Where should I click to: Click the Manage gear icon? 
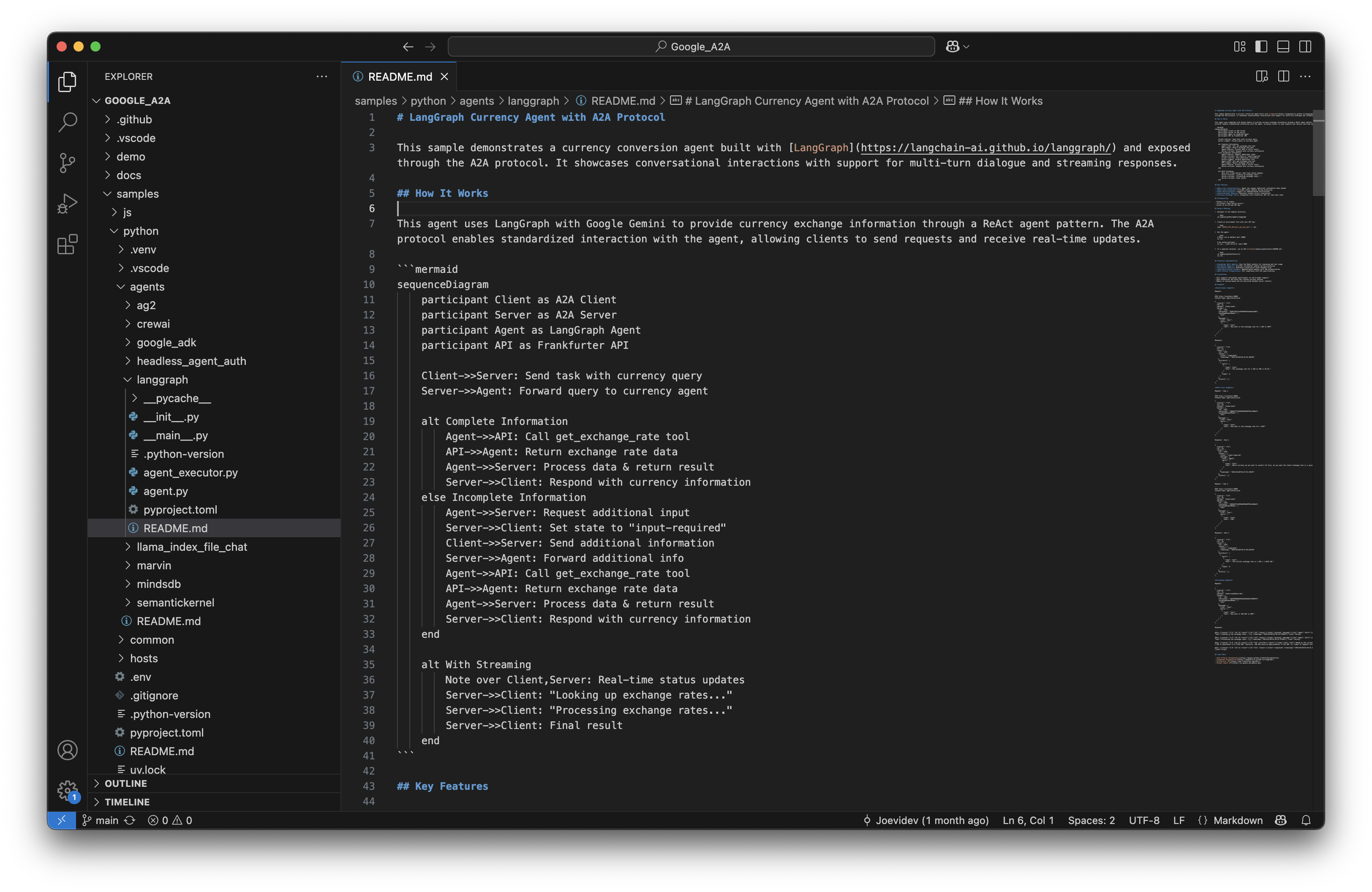pos(68,790)
